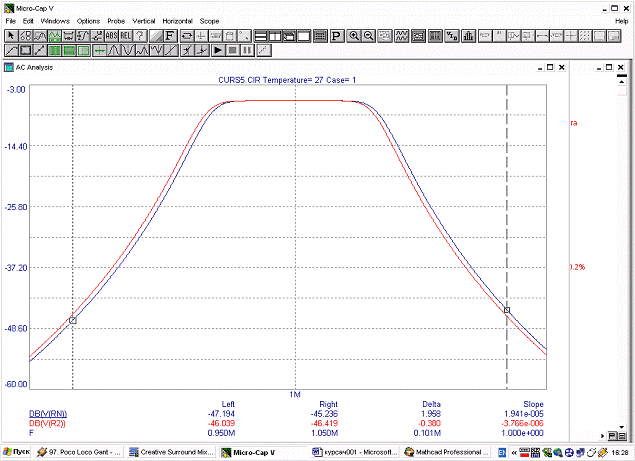Toggle the middle green grid button
The width and height of the screenshot is (635, 461).
click(x=69, y=49)
